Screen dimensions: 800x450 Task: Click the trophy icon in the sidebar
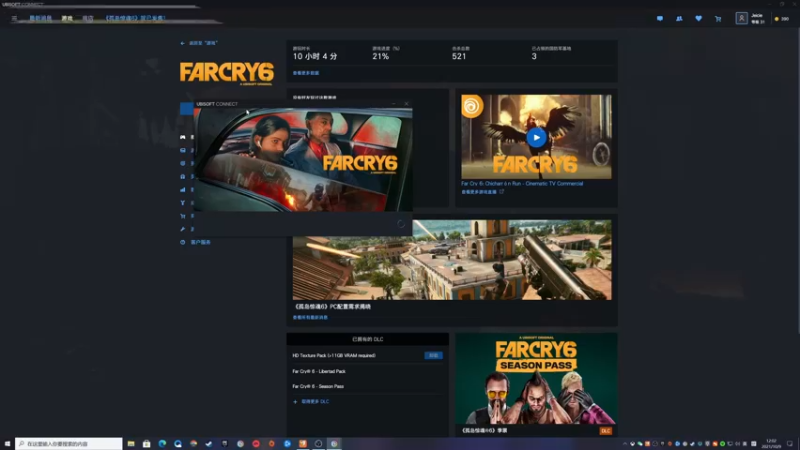pyautogui.click(x=183, y=203)
